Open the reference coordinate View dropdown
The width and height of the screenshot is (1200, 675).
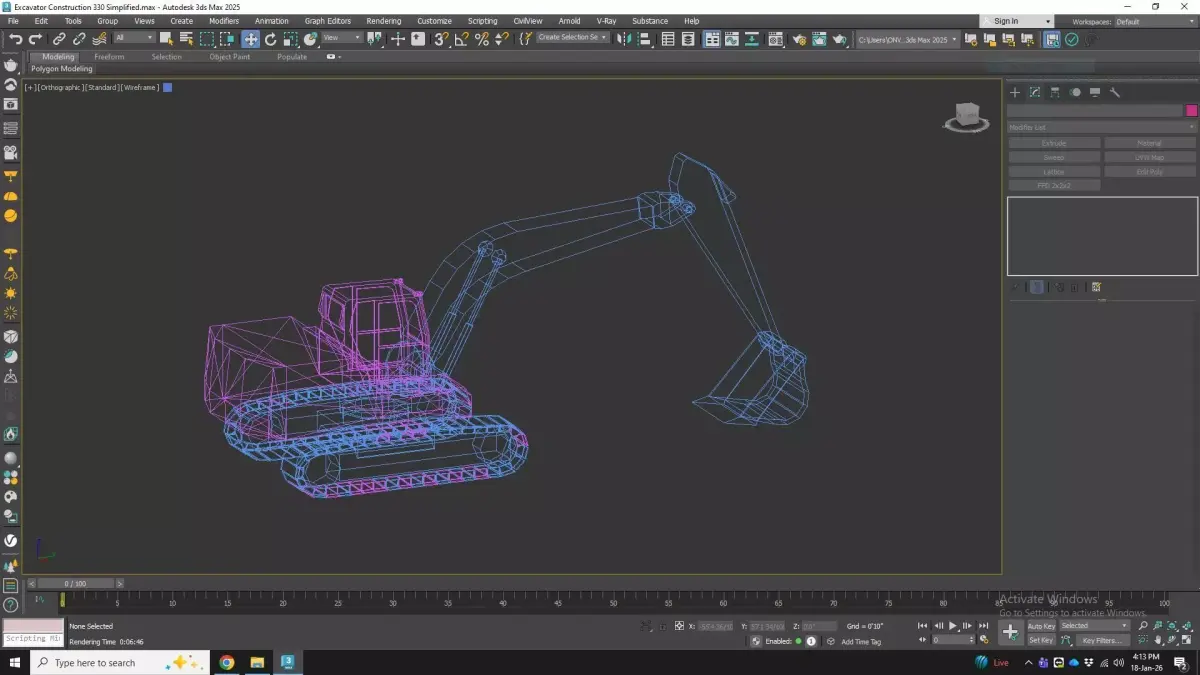coord(341,38)
